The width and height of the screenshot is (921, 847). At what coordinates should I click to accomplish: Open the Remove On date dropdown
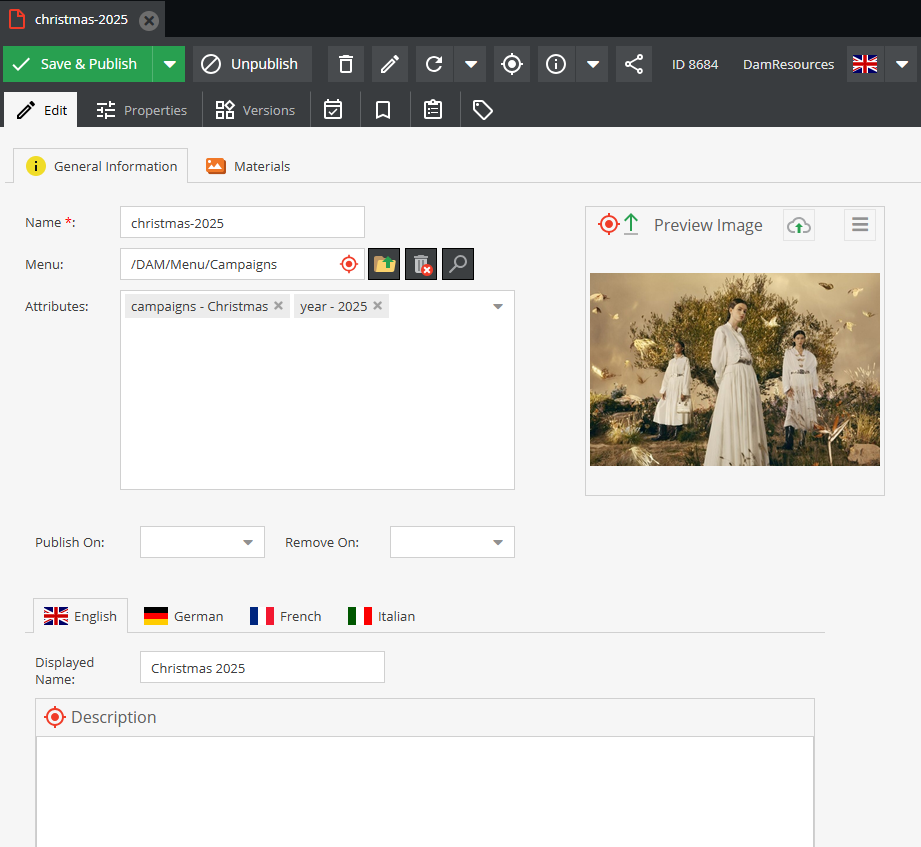pos(498,542)
